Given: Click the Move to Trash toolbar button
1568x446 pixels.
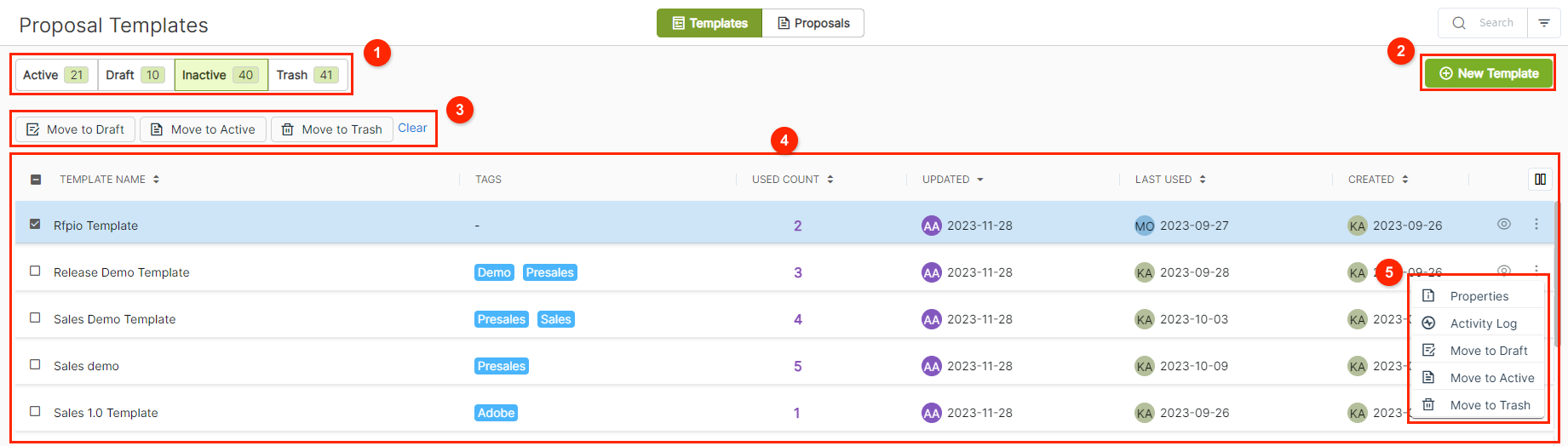Looking at the screenshot, I should (332, 129).
